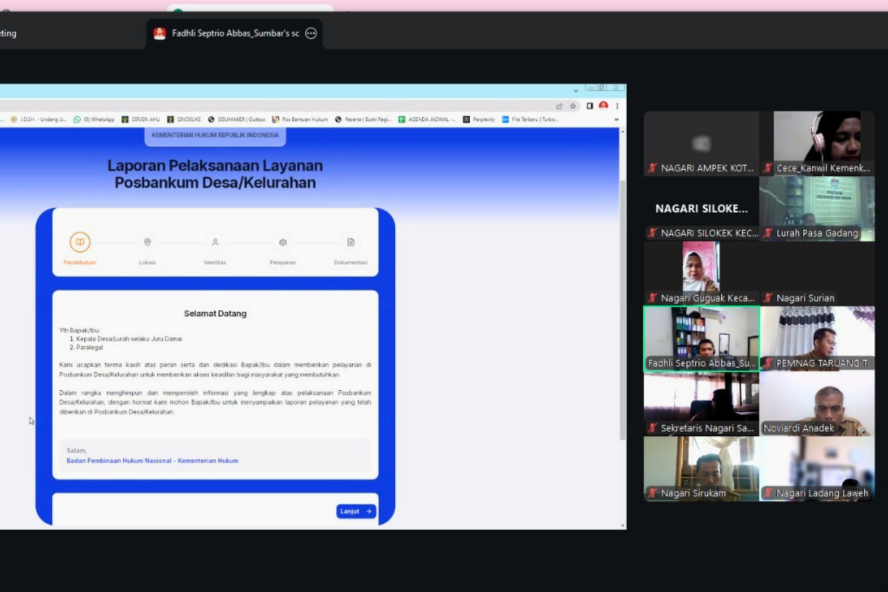Click the browser profile avatar icon

(x=603, y=106)
